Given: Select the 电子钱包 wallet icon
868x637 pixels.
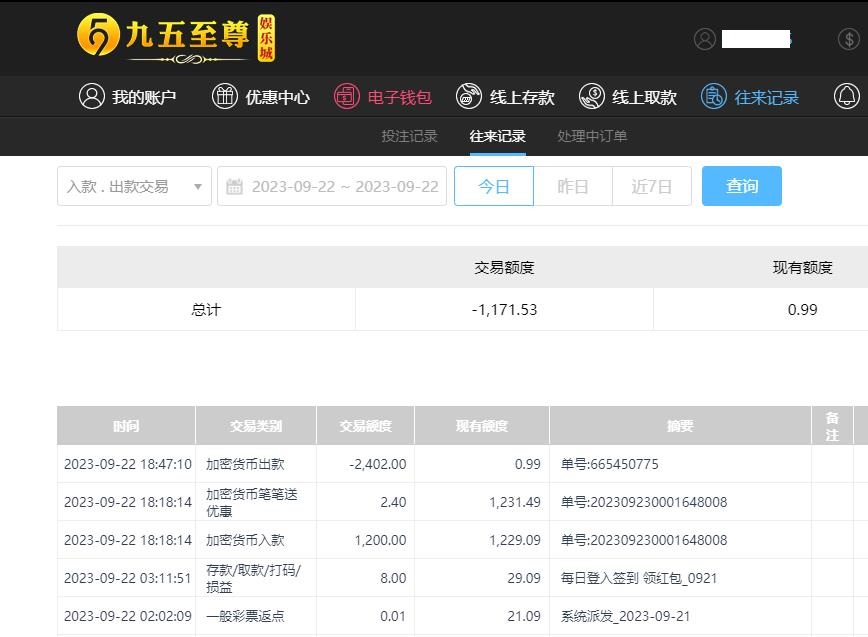Looking at the screenshot, I should 347,97.
